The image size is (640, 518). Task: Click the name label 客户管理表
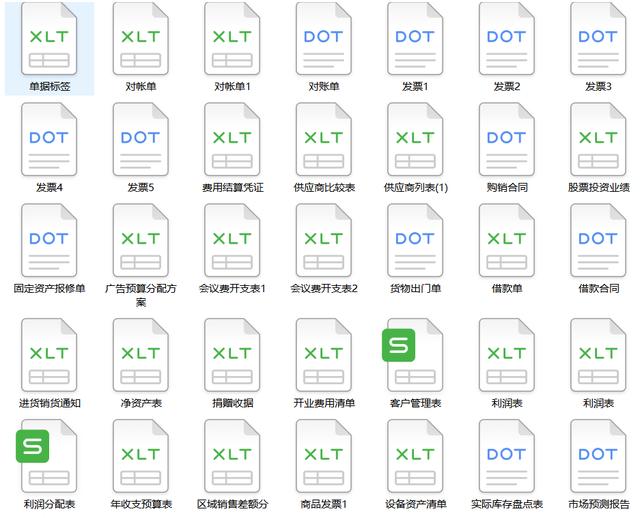[x=415, y=403]
